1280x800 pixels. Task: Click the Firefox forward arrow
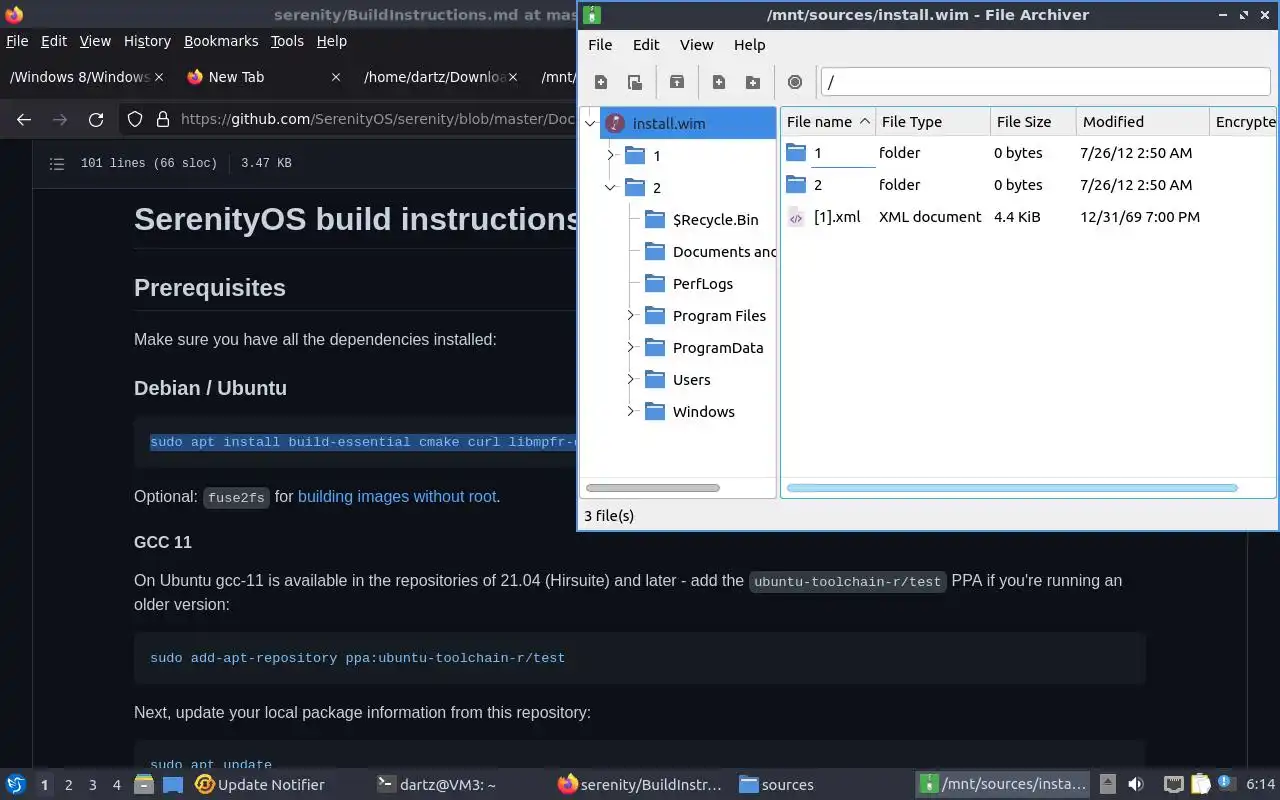pyautogui.click(x=60, y=119)
